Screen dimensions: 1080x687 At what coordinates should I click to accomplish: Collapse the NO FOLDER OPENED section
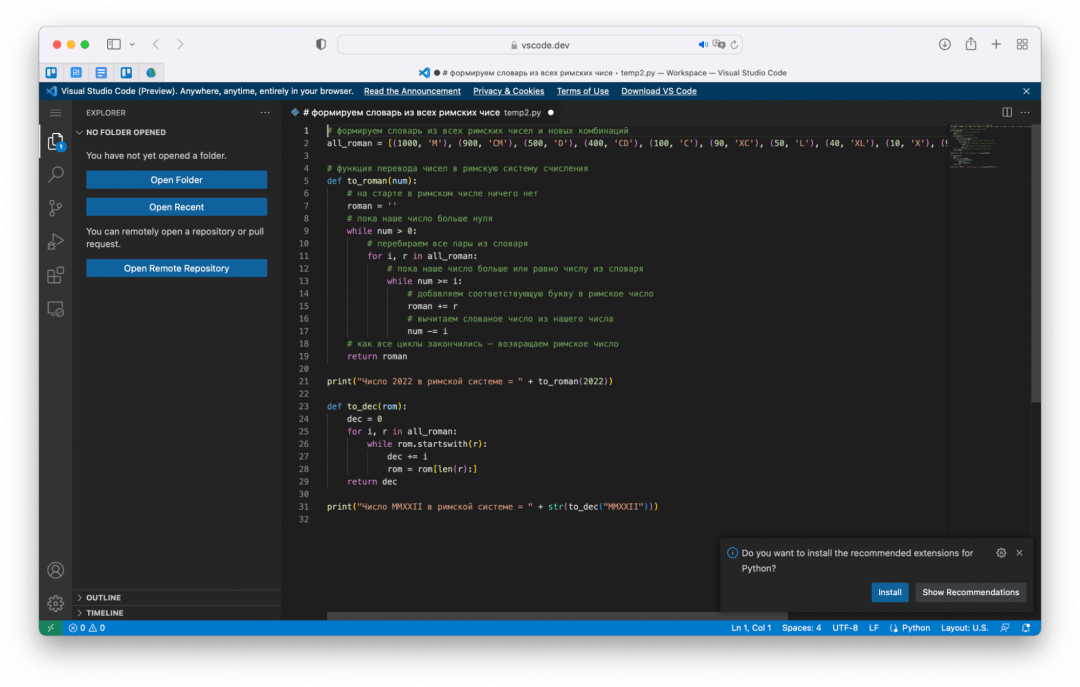pyautogui.click(x=125, y=132)
